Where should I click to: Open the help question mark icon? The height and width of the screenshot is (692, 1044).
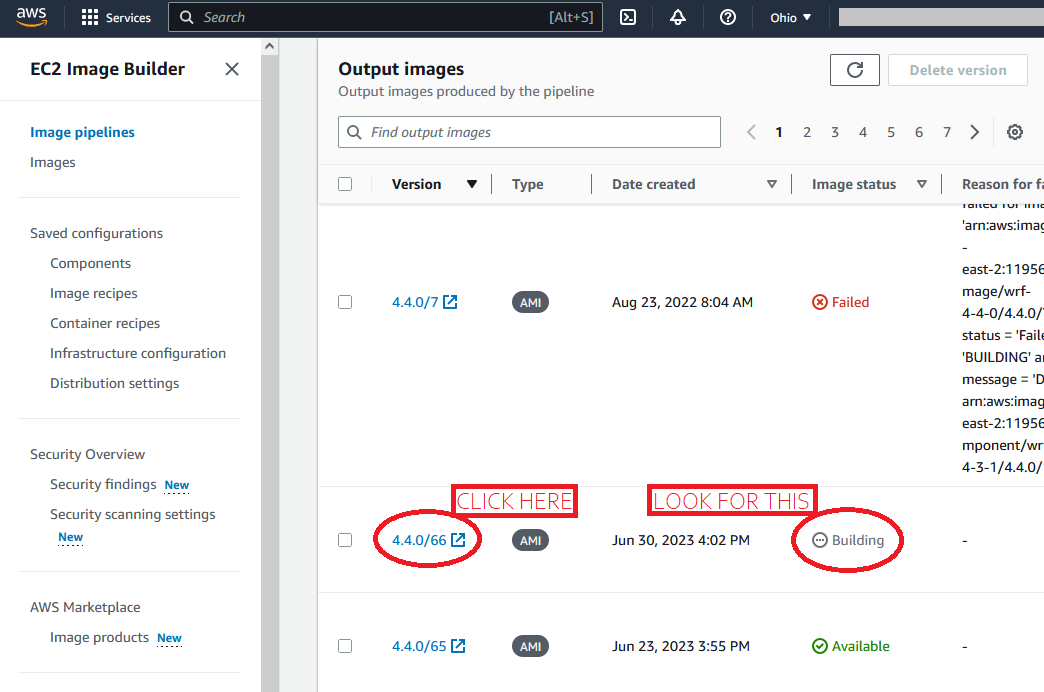tap(728, 17)
